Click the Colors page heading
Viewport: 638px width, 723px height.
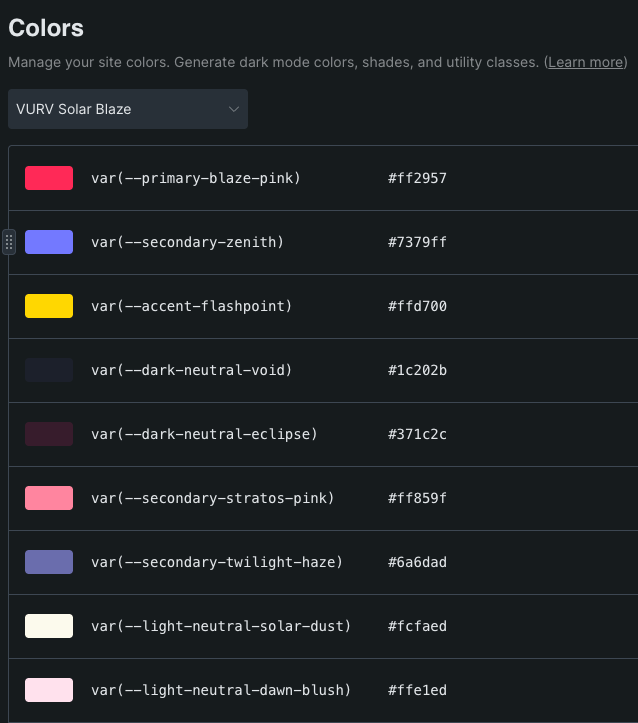coord(46,28)
